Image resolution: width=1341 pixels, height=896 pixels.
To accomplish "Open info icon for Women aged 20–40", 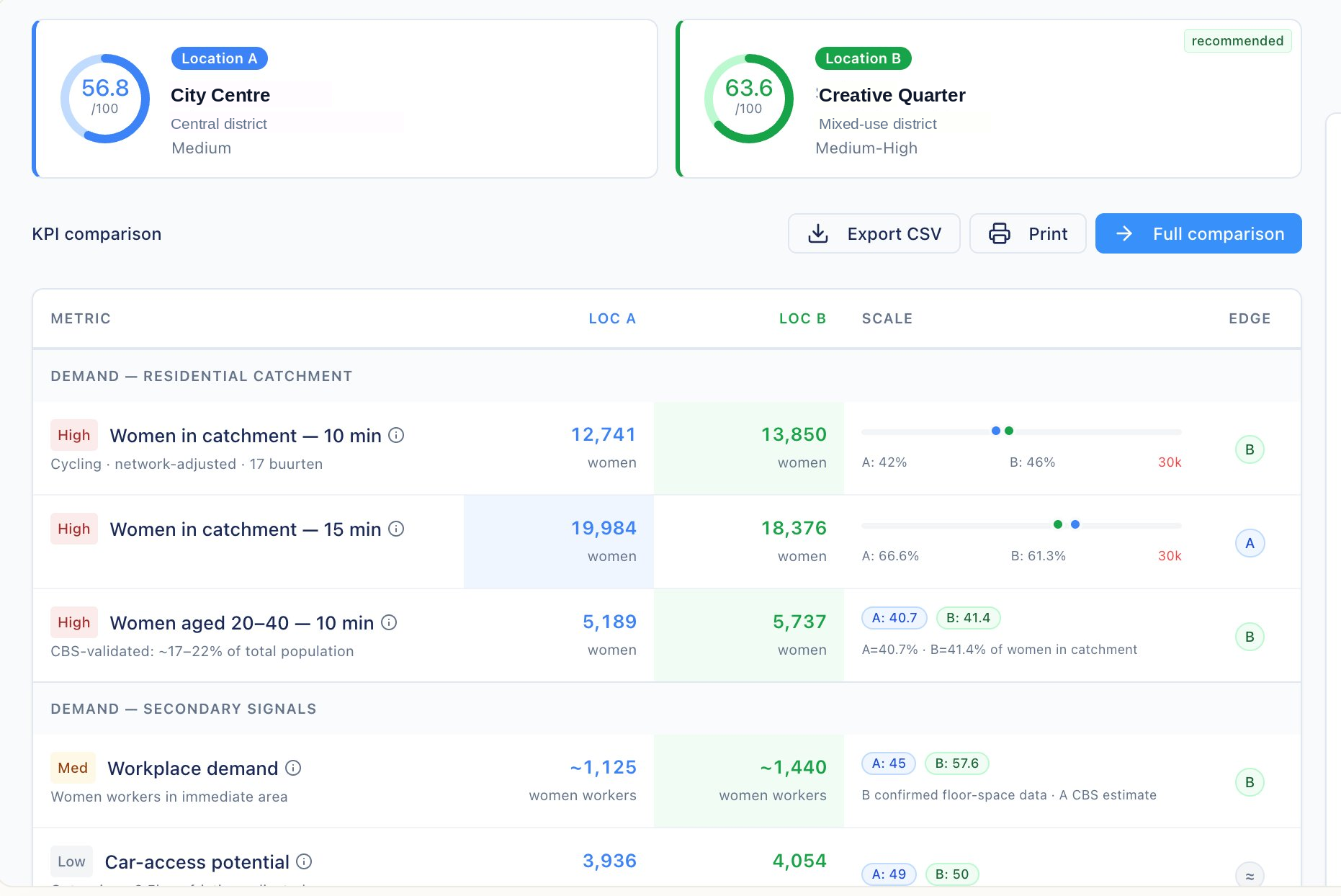I will point(389,622).
